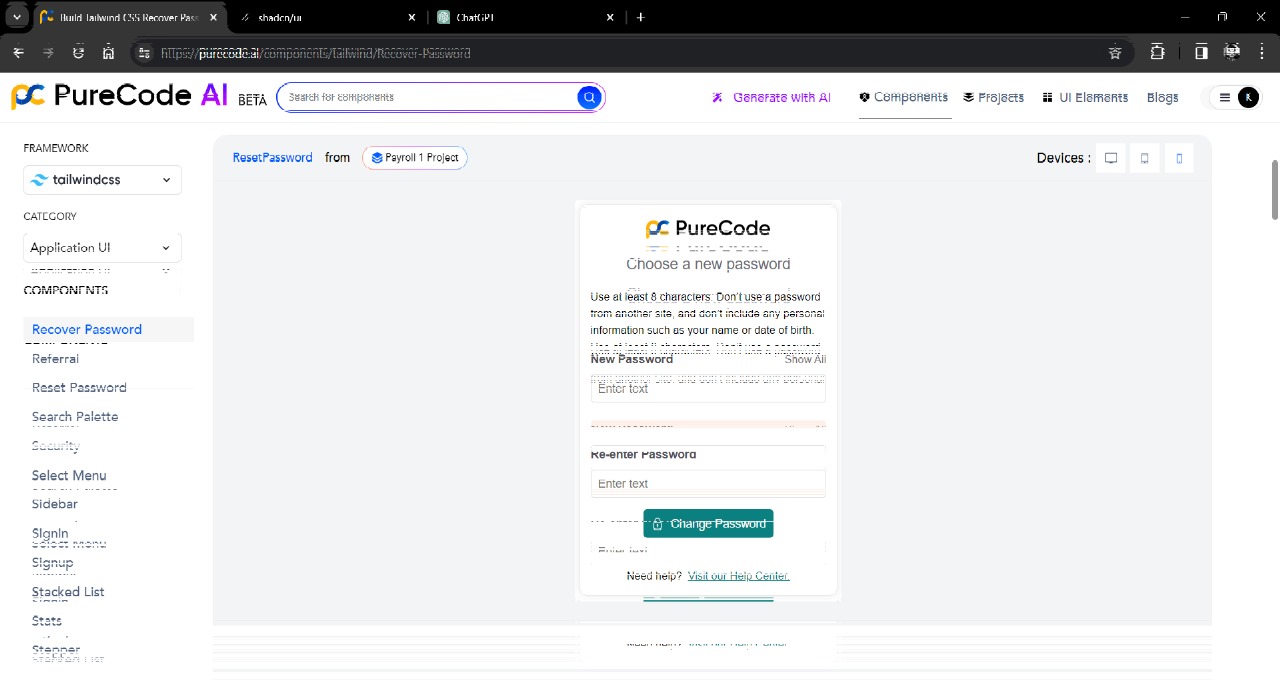Click the PureCode AI logo in header
This screenshot has height=680, width=1280.
tap(120, 95)
